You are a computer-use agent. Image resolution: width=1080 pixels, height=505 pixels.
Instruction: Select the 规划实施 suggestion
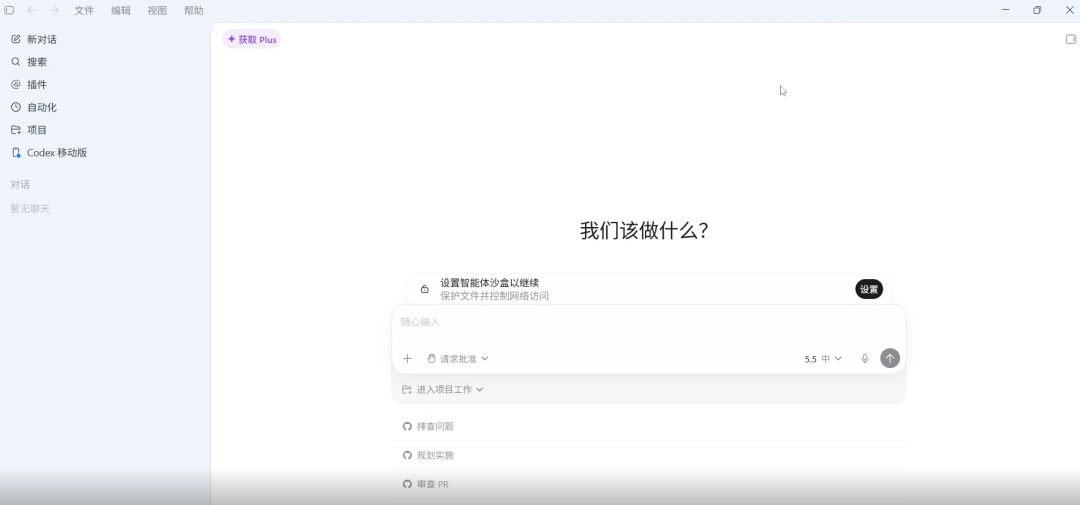point(648,455)
